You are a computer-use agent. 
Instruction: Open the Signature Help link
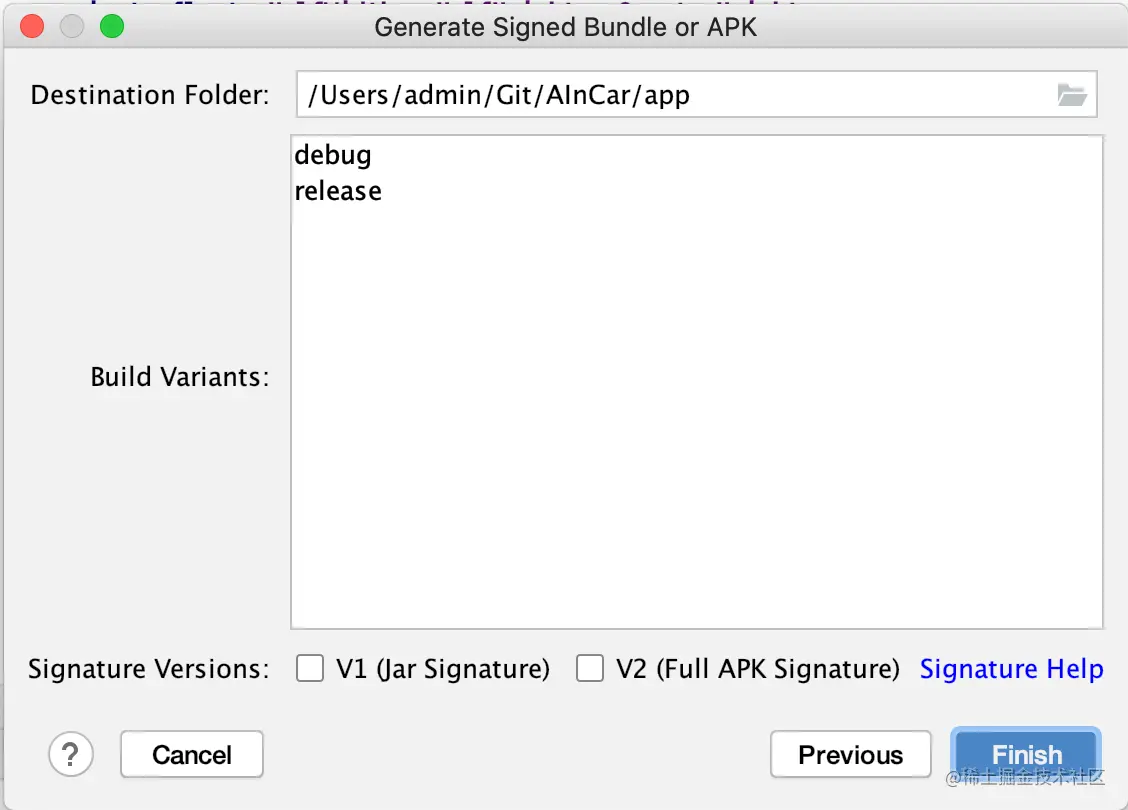pos(1011,669)
